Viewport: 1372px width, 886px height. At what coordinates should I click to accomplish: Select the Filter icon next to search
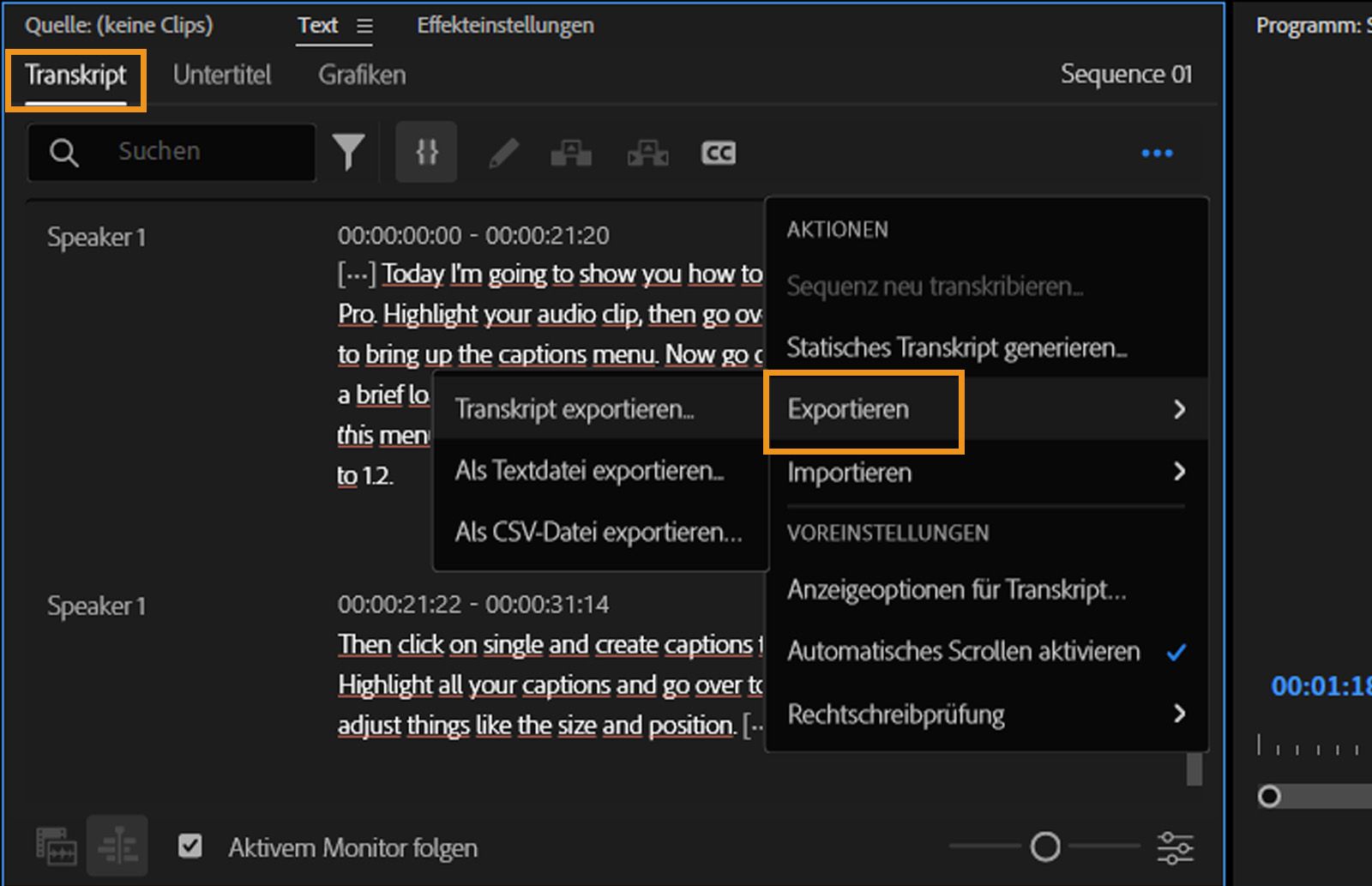point(349,152)
